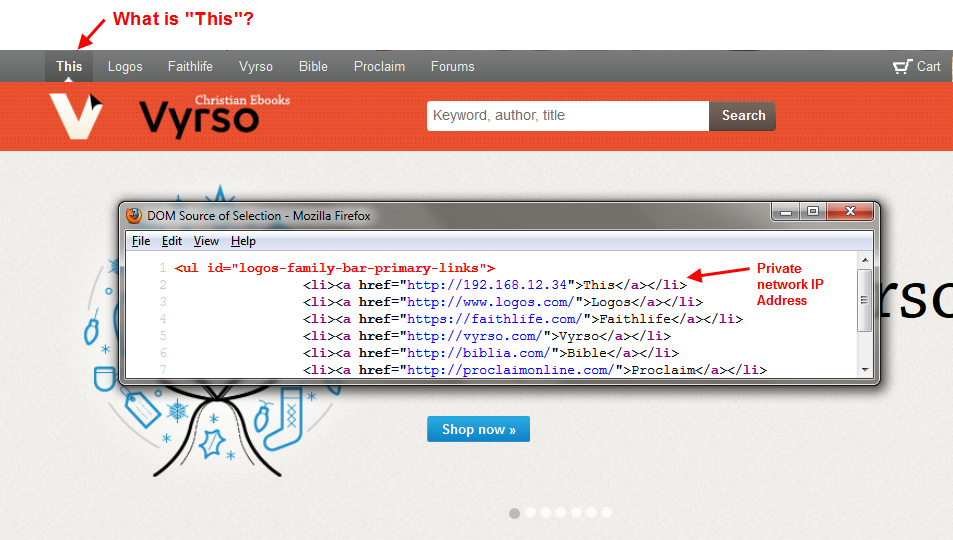Select the first carousel dot

pyautogui.click(x=514, y=513)
